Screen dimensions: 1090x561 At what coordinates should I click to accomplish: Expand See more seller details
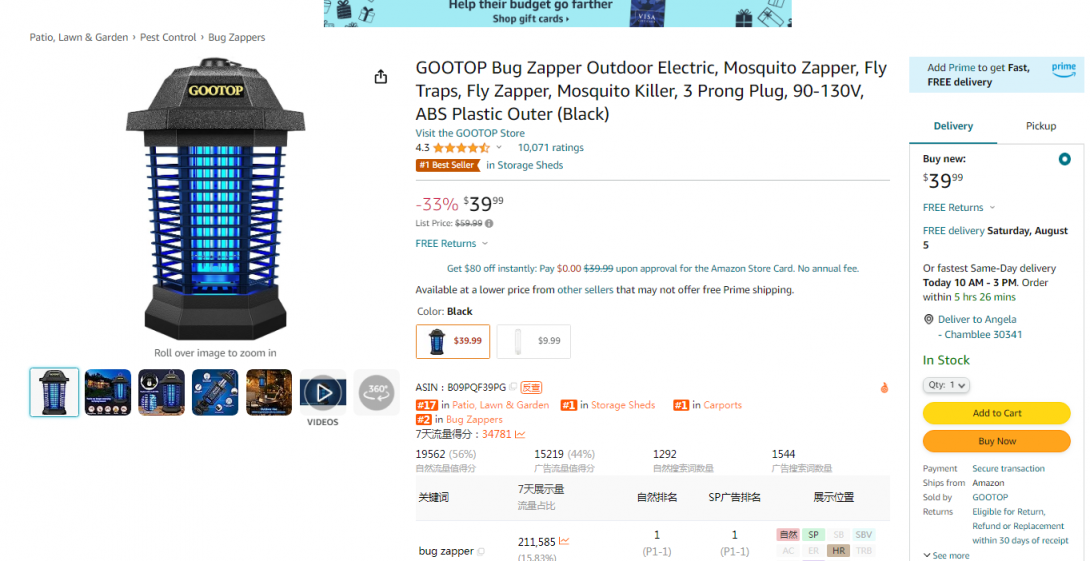click(946, 555)
